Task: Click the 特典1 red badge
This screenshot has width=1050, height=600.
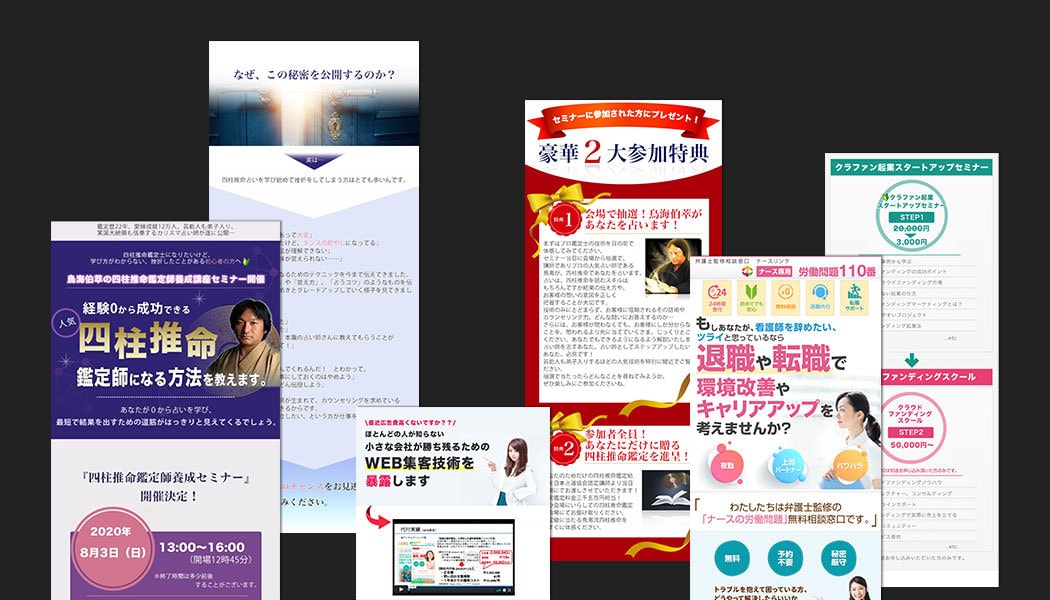Action: click(x=564, y=220)
